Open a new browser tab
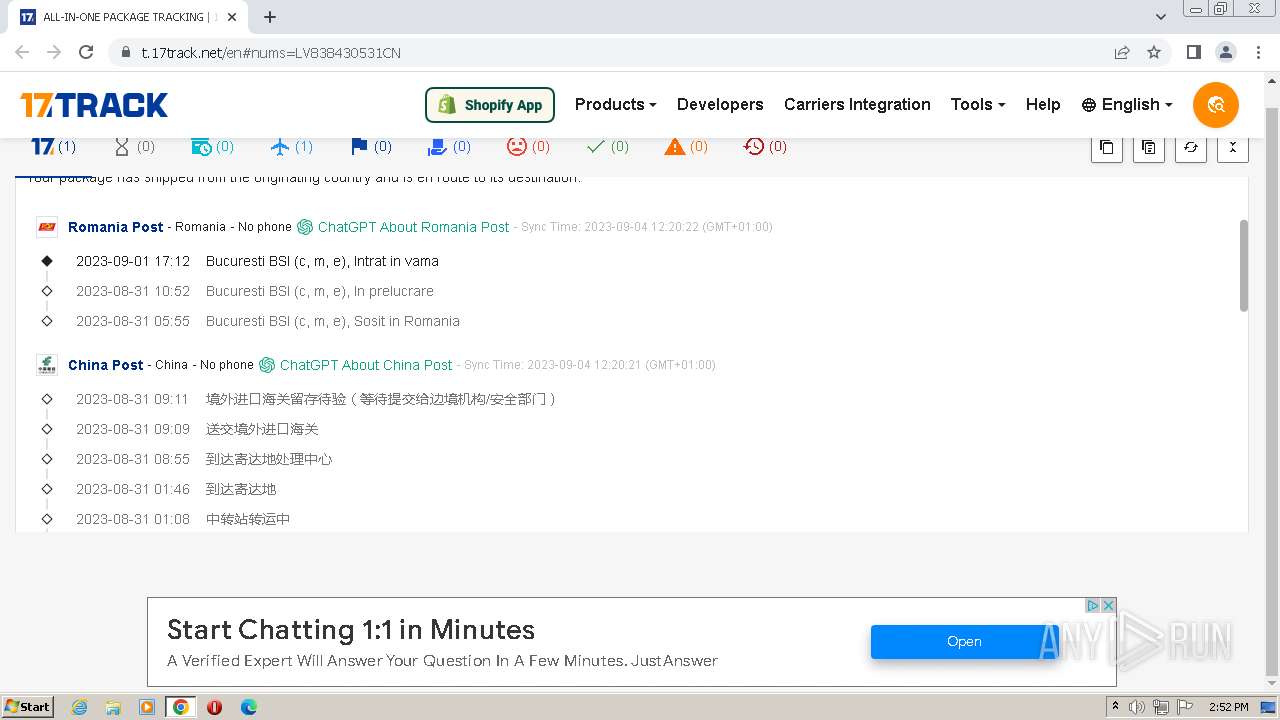 click(x=270, y=17)
